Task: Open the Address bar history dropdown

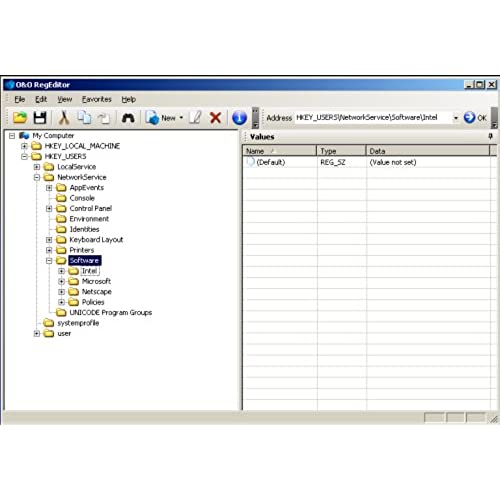Action: [x=456, y=118]
